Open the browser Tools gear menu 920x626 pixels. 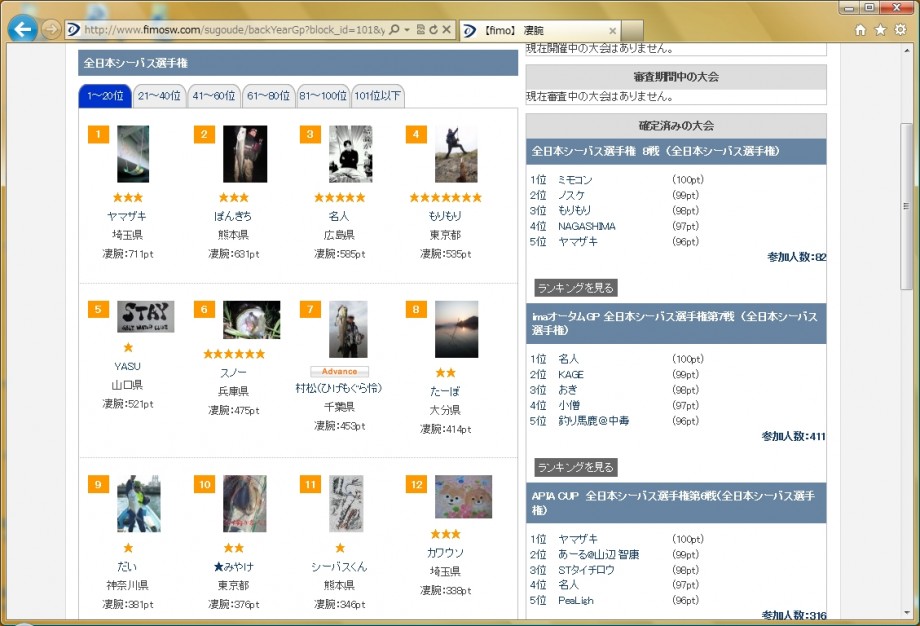(901, 30)
